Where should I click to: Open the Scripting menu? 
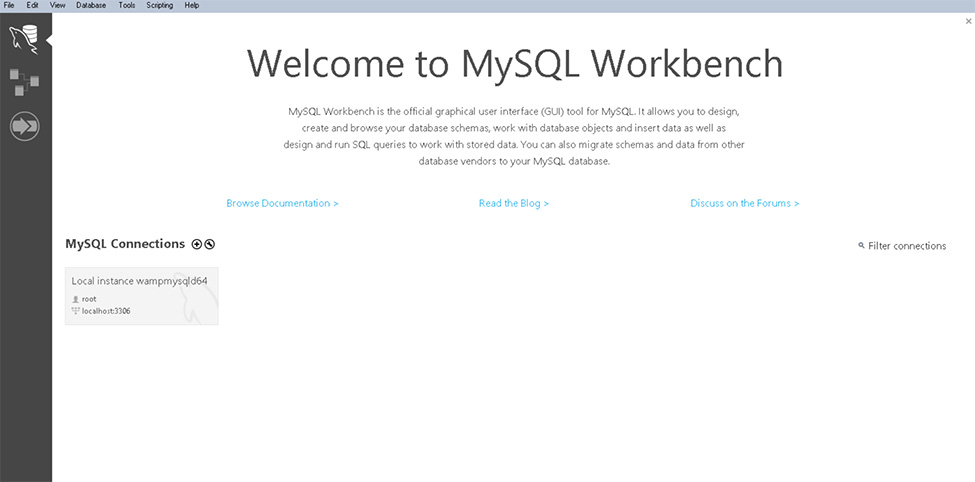(x=160, y=5)
